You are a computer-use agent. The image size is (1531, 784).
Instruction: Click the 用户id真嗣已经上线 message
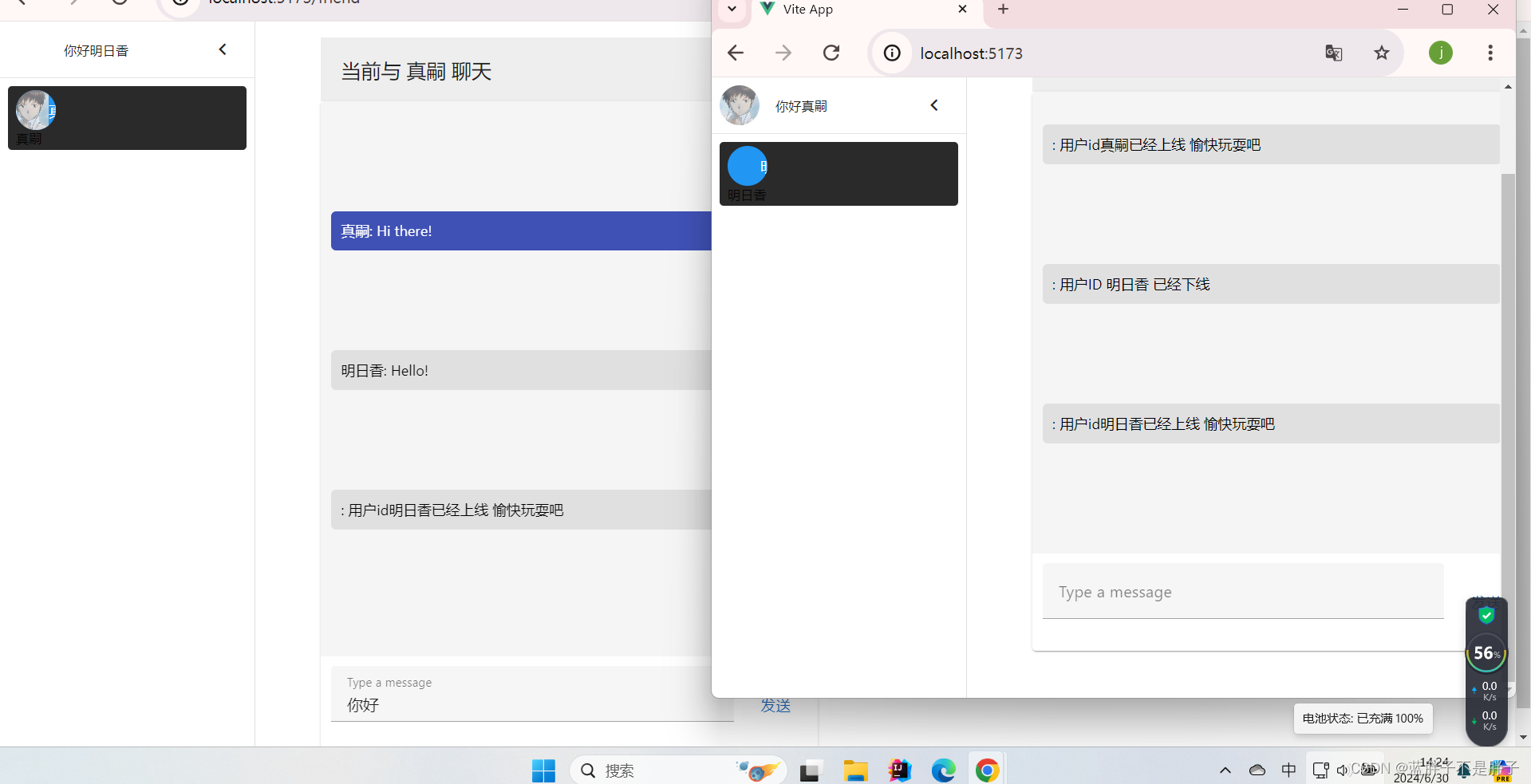1271,144
